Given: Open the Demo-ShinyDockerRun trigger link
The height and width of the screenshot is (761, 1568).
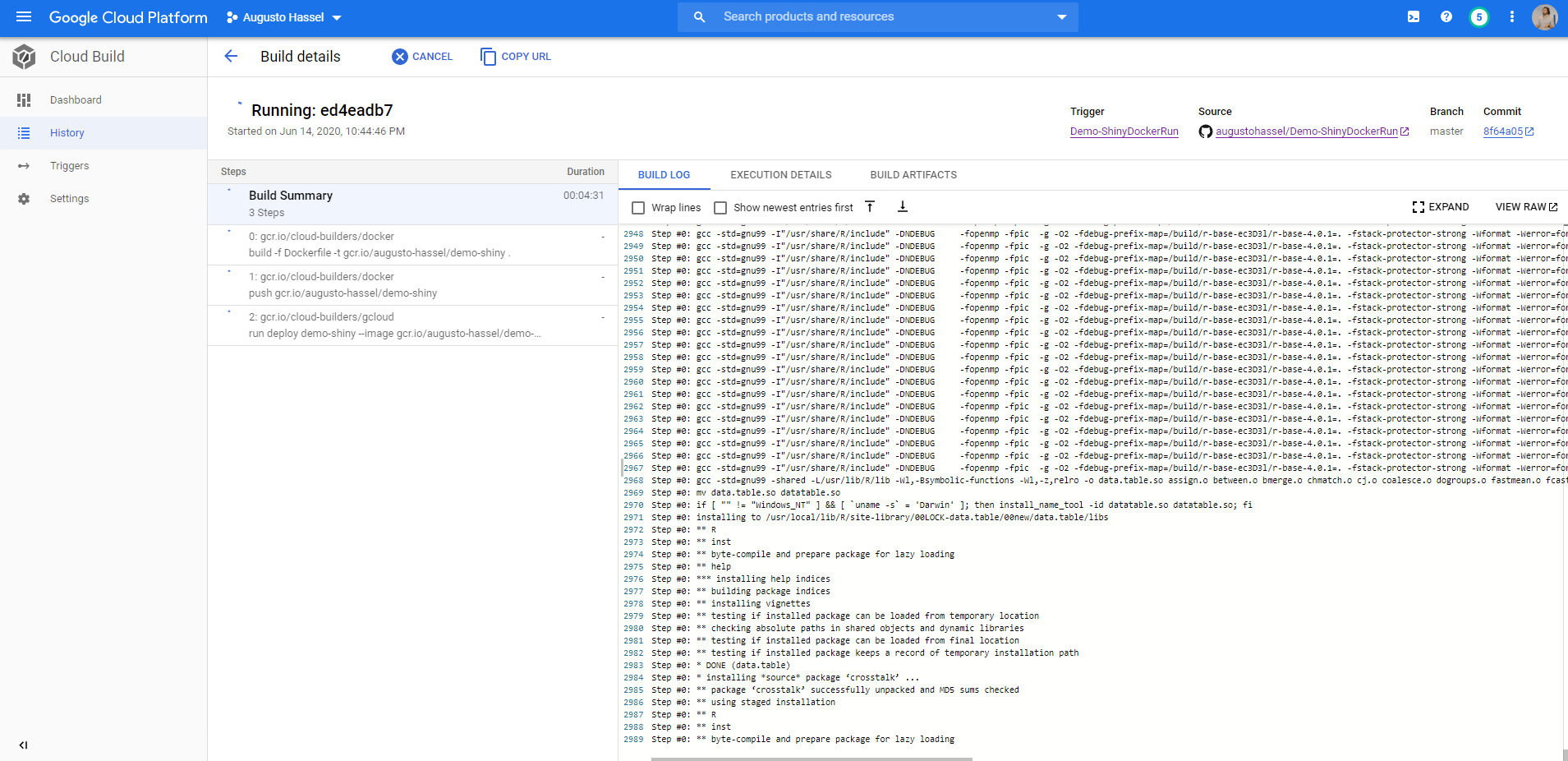Looking at the screenshot, I should pyautogui.click(x=1124, y=131).
